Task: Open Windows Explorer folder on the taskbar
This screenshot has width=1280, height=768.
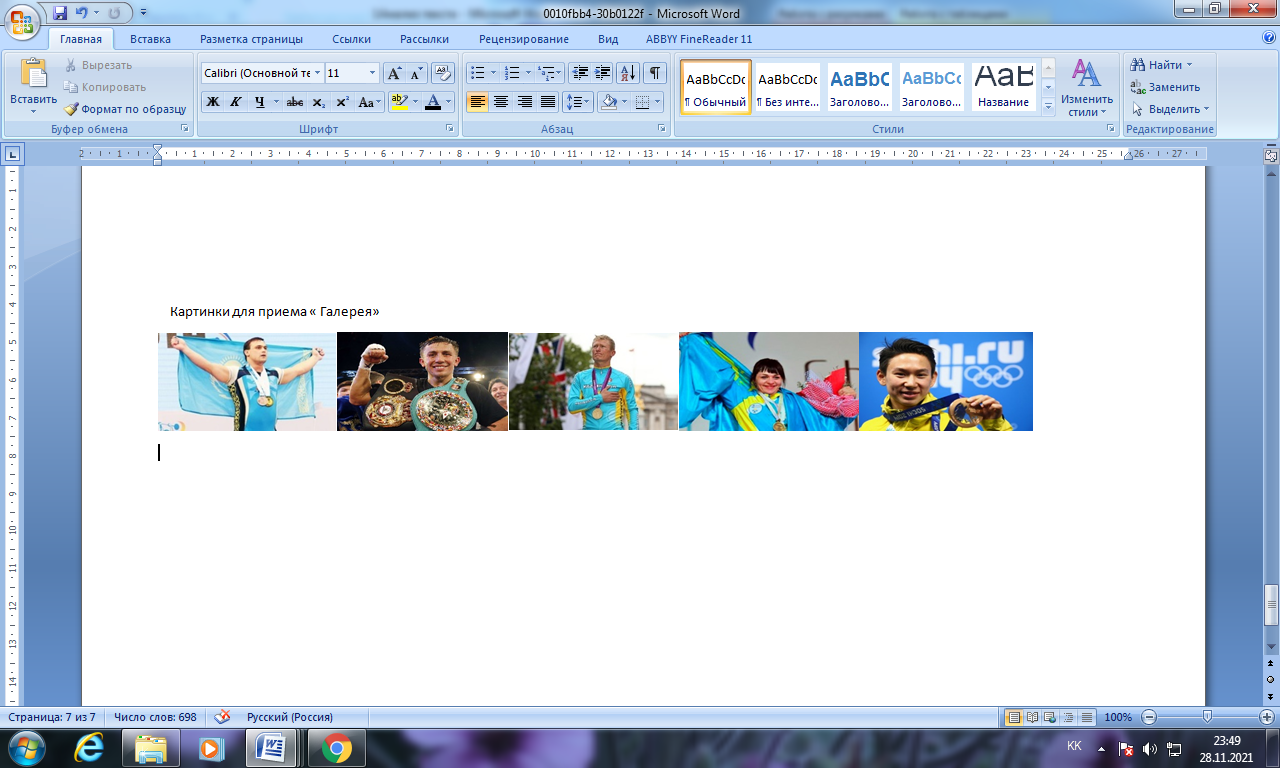Action: click(151, 748)
